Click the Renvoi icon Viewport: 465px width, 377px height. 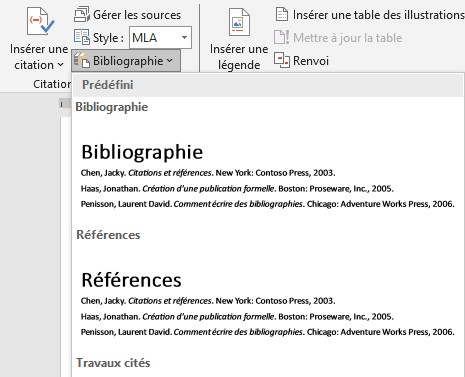point(282,60)
